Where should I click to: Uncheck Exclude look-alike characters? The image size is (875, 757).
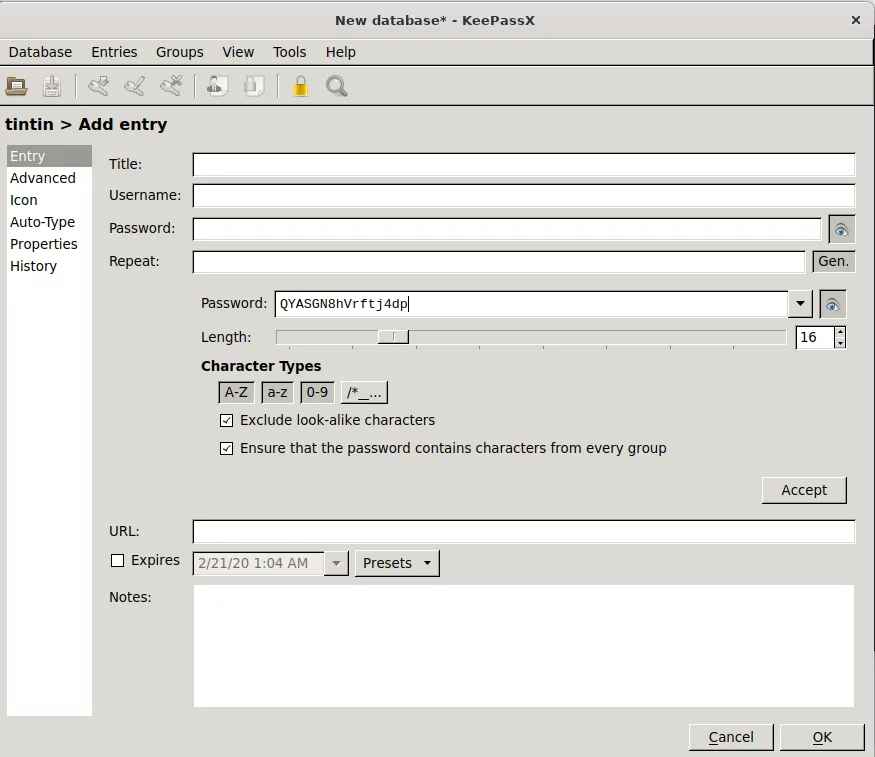coord(227,421)
